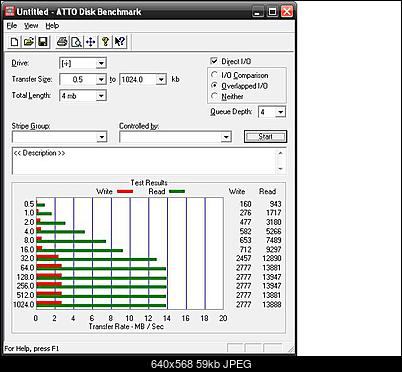Open the Drive dropdown

[101, 63]
